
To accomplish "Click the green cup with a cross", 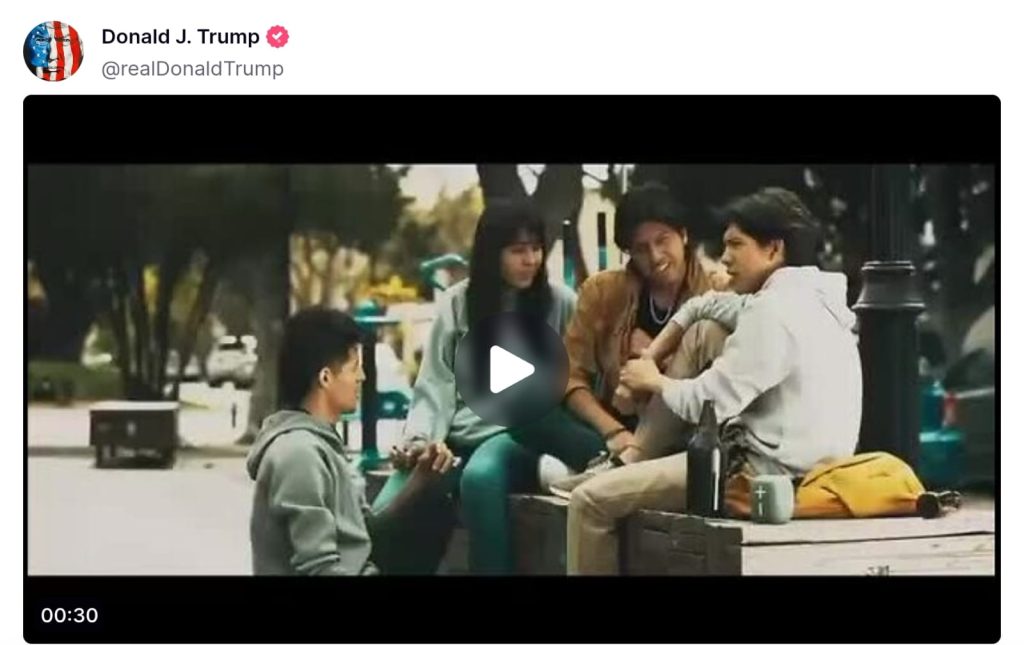I will coord(771,499).
